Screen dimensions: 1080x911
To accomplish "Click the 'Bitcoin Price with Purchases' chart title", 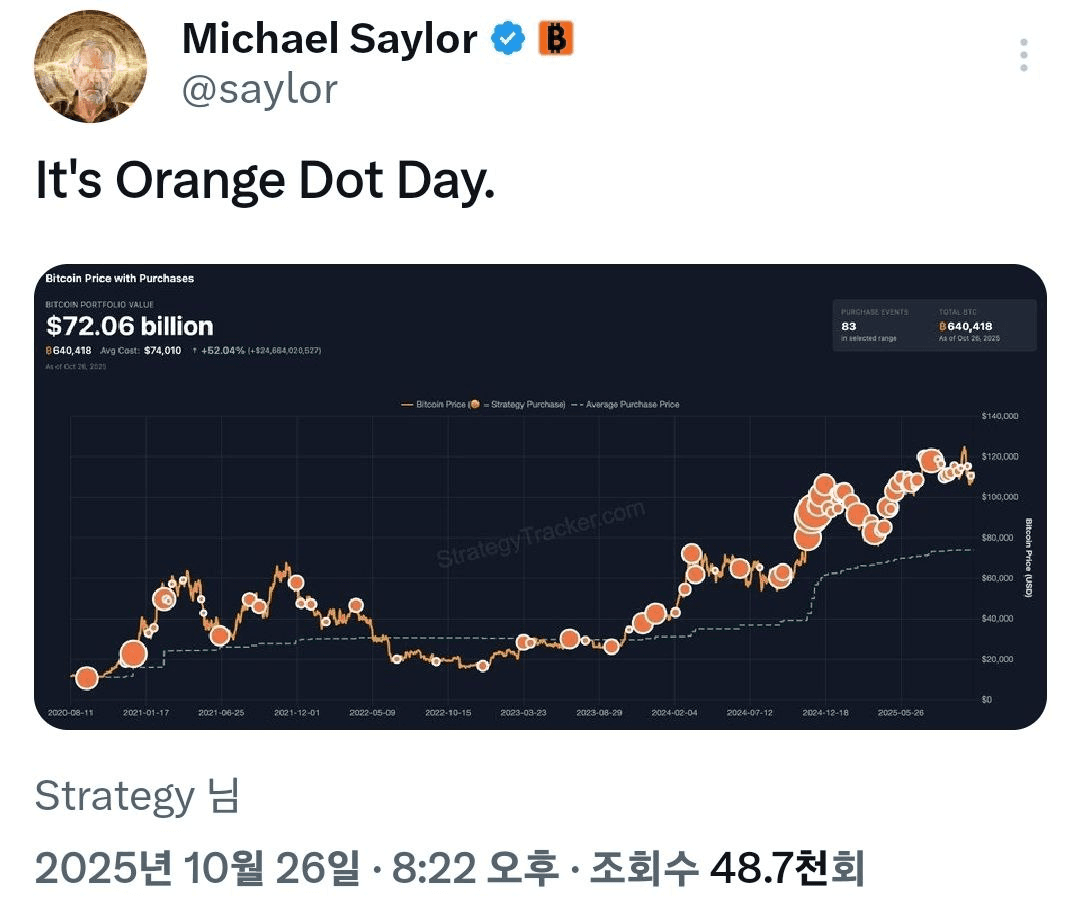I will click(x=120, y=278).
